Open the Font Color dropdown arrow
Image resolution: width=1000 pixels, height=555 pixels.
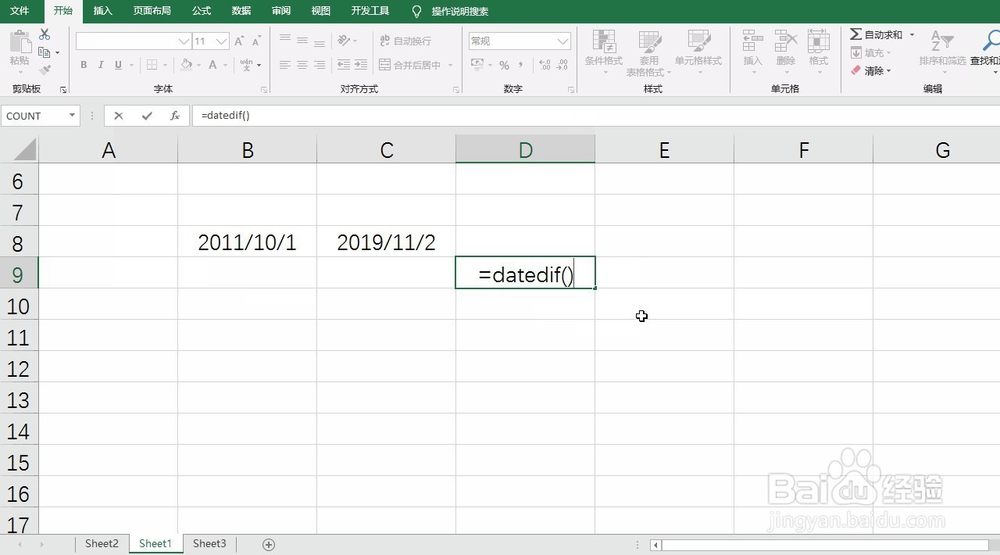click(x=225, y=65)
